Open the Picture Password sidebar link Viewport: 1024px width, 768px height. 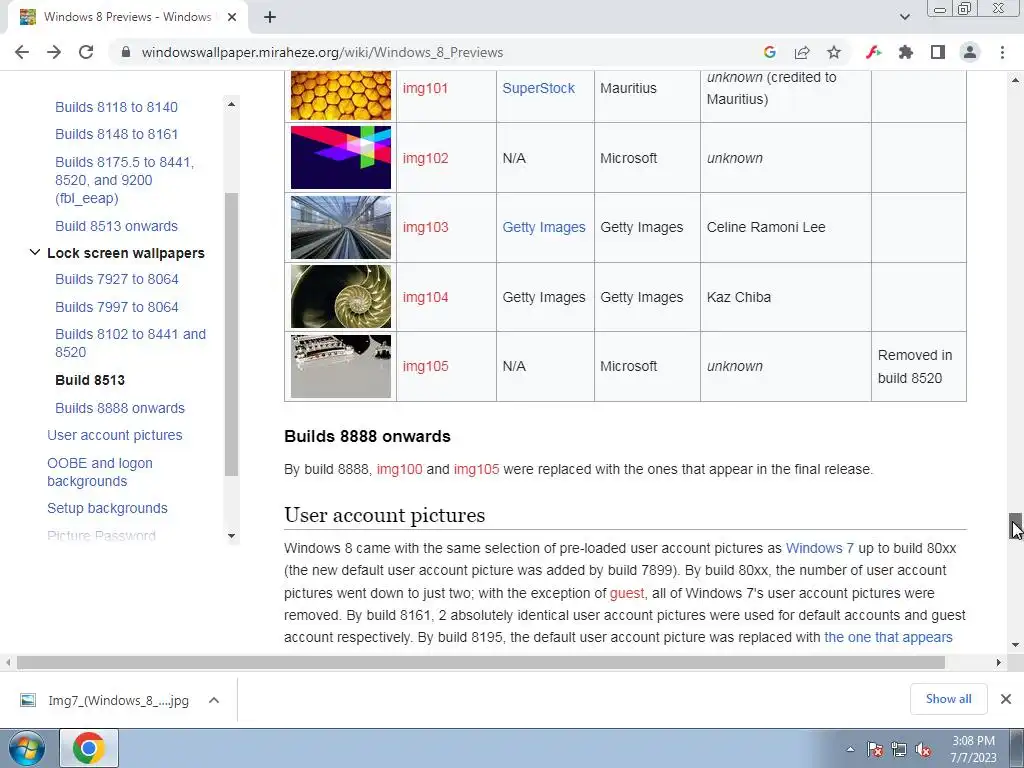101,536
